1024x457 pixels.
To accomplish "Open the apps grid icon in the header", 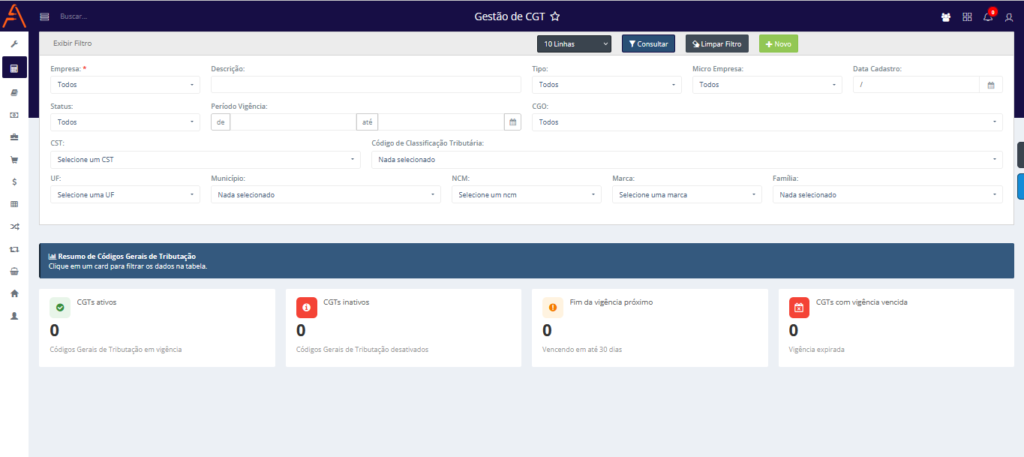I will 967,17.
